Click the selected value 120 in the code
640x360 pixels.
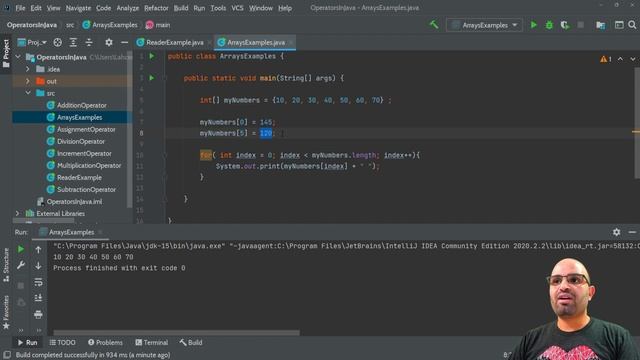(x=266, y=133)
